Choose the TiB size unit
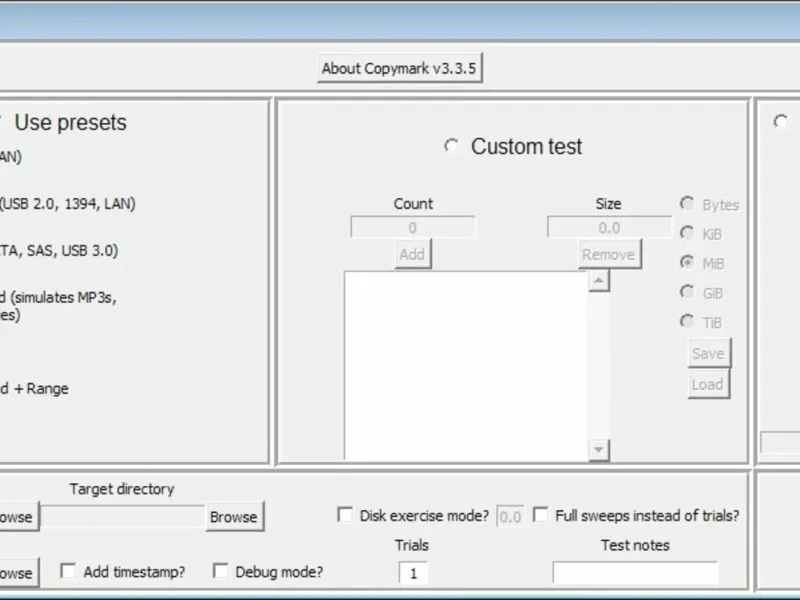The image size is (800, 600). [x=687, y=321]
